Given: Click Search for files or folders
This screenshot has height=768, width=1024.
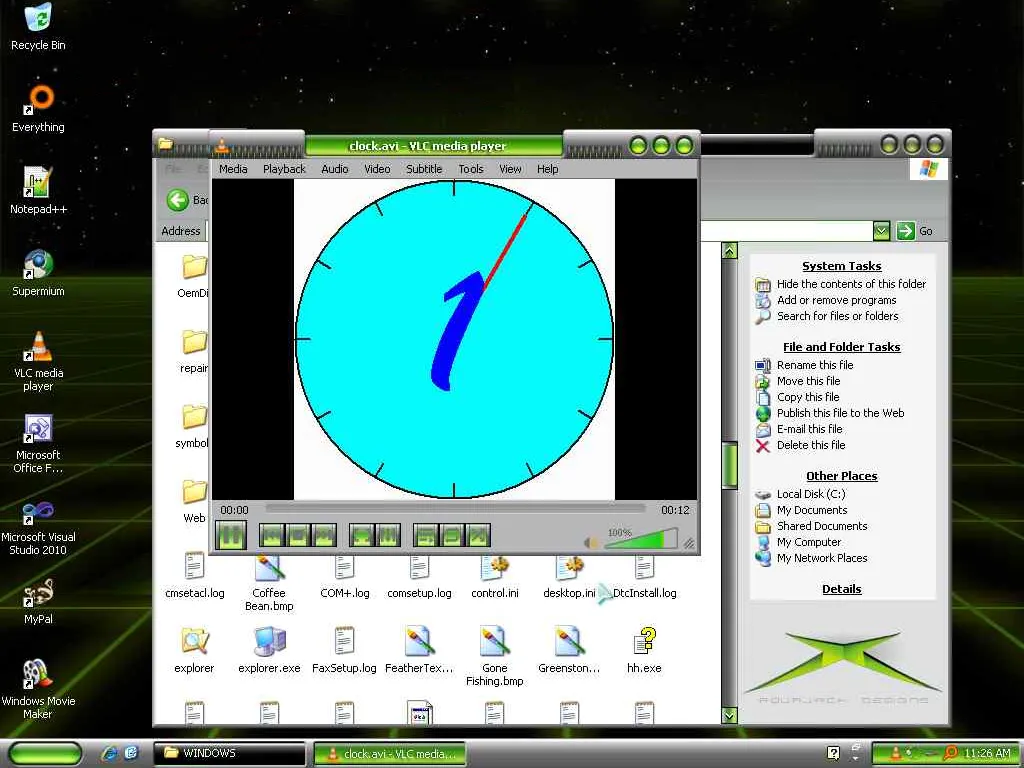Looking at the screenshot, I should pos(837,316).
